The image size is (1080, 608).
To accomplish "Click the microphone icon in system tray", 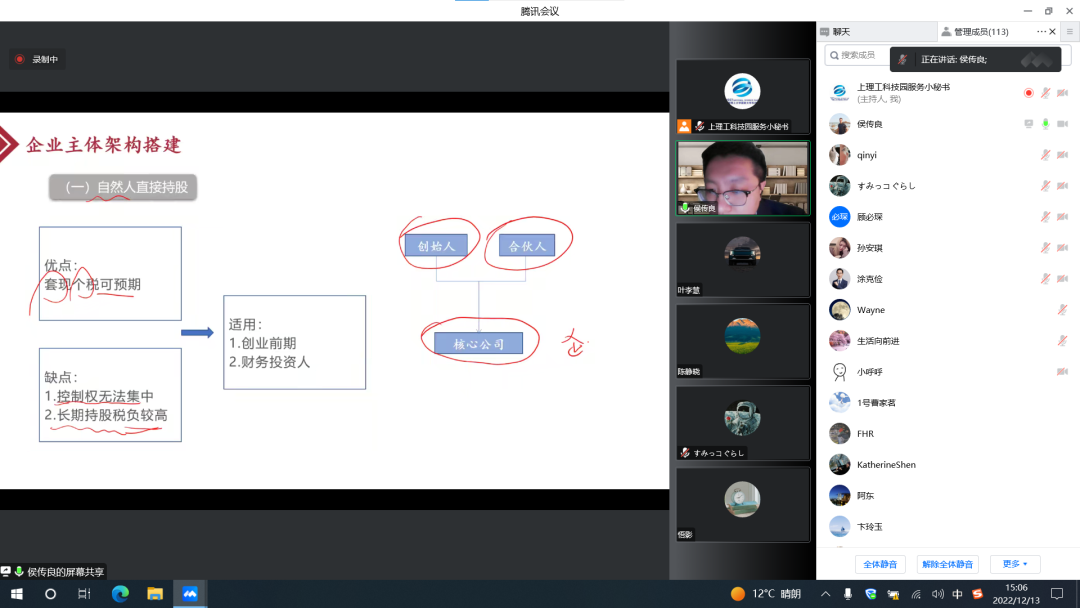I will tap(848, 594).
